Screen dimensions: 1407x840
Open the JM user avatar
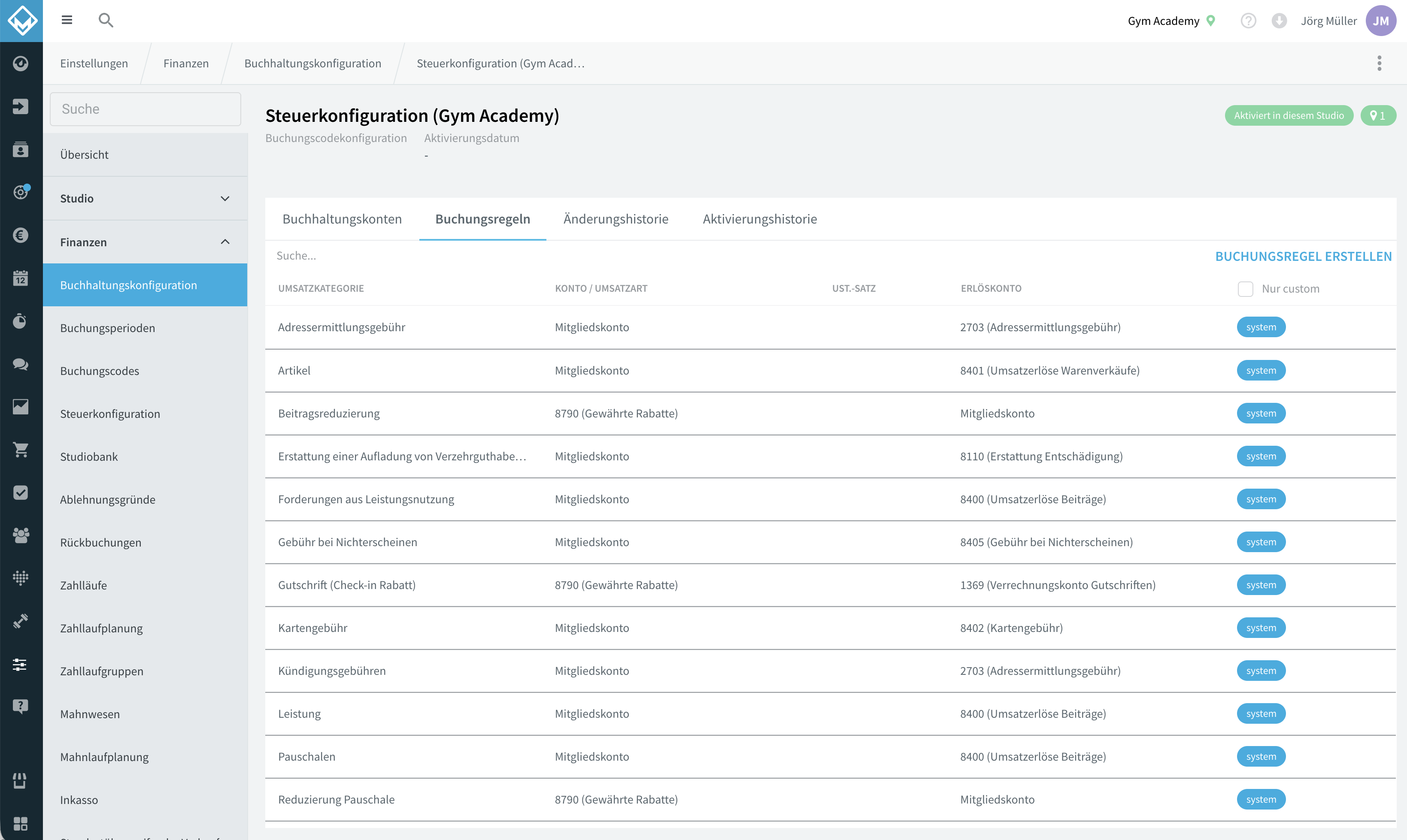[1380, 21]
